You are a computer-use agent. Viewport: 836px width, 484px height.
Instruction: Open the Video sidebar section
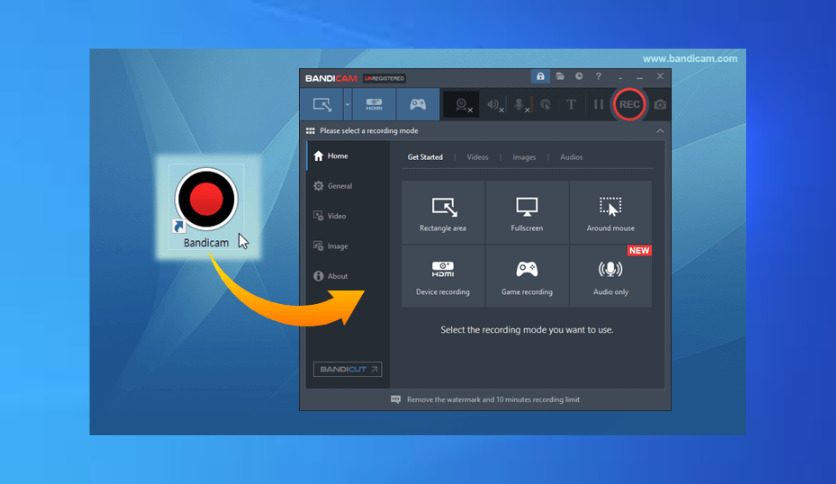(348, 216)
